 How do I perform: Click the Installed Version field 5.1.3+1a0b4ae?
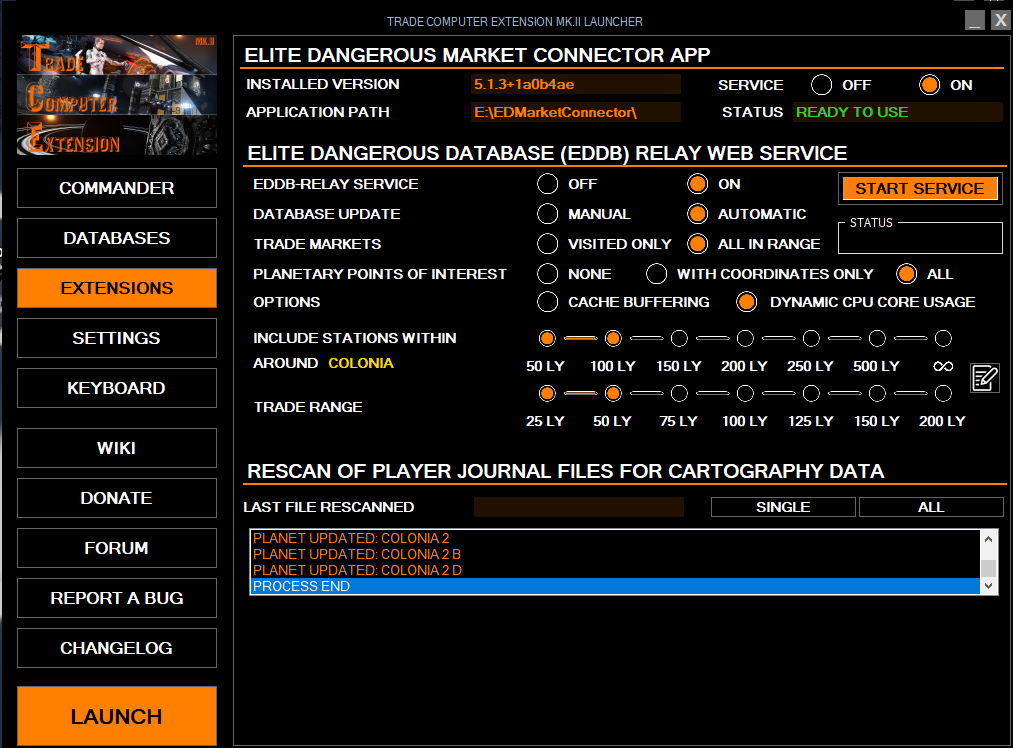pos(576,84)
